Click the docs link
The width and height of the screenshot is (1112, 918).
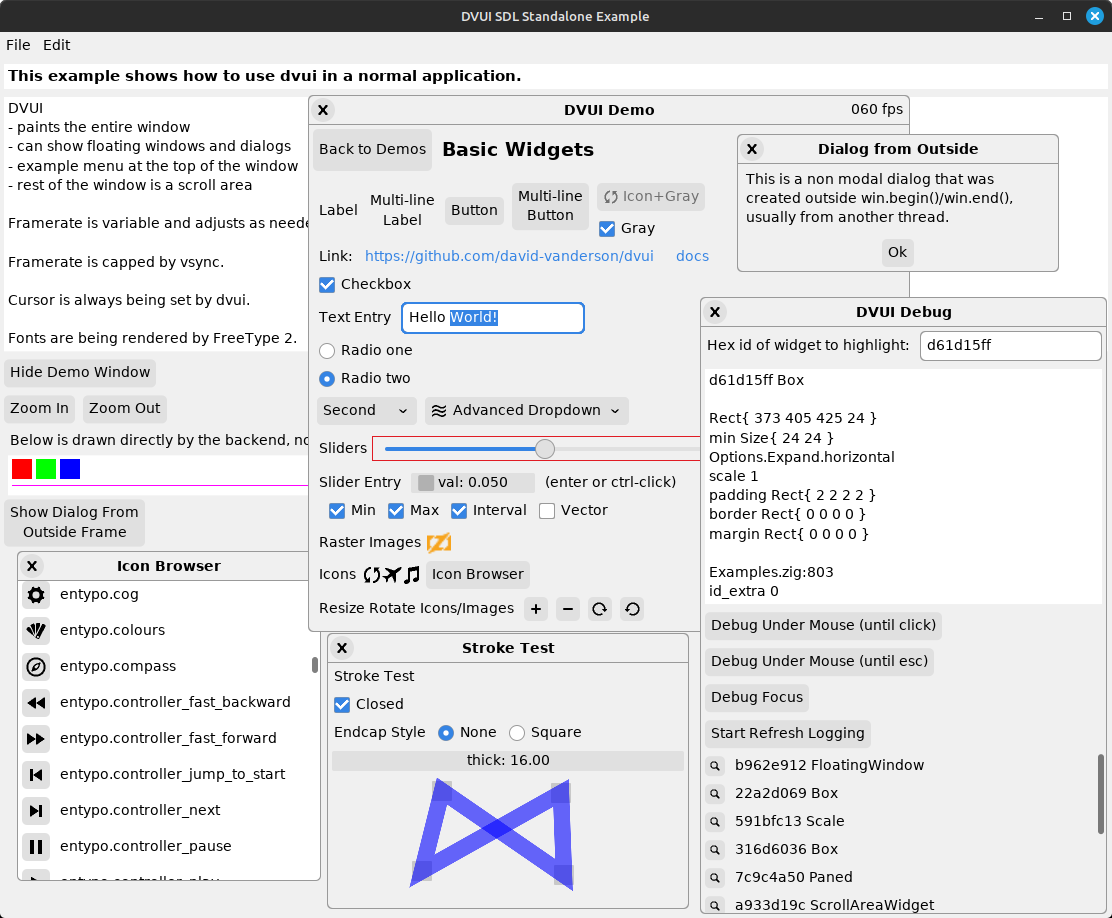[692, 256]
